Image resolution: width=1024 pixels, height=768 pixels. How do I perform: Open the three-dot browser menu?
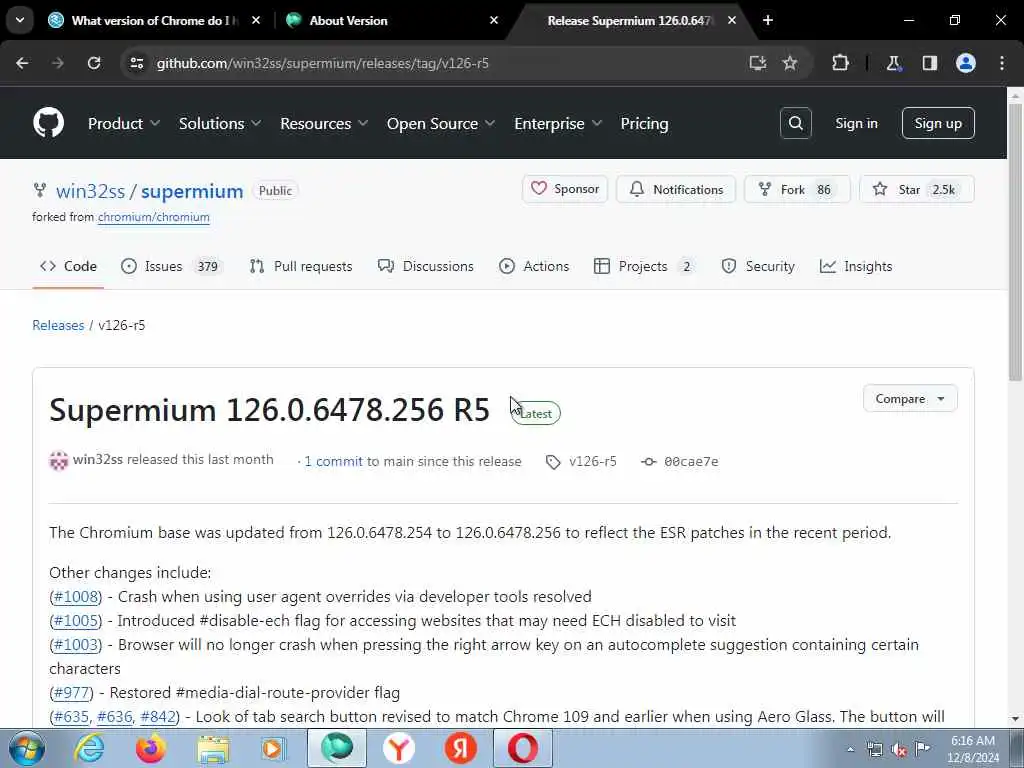coord(1002,63)
